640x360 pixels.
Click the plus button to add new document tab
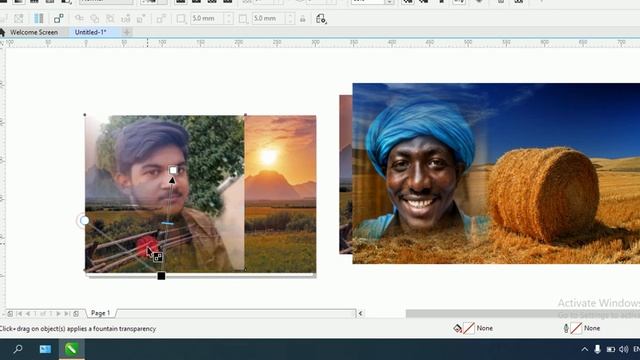point(127,32)
